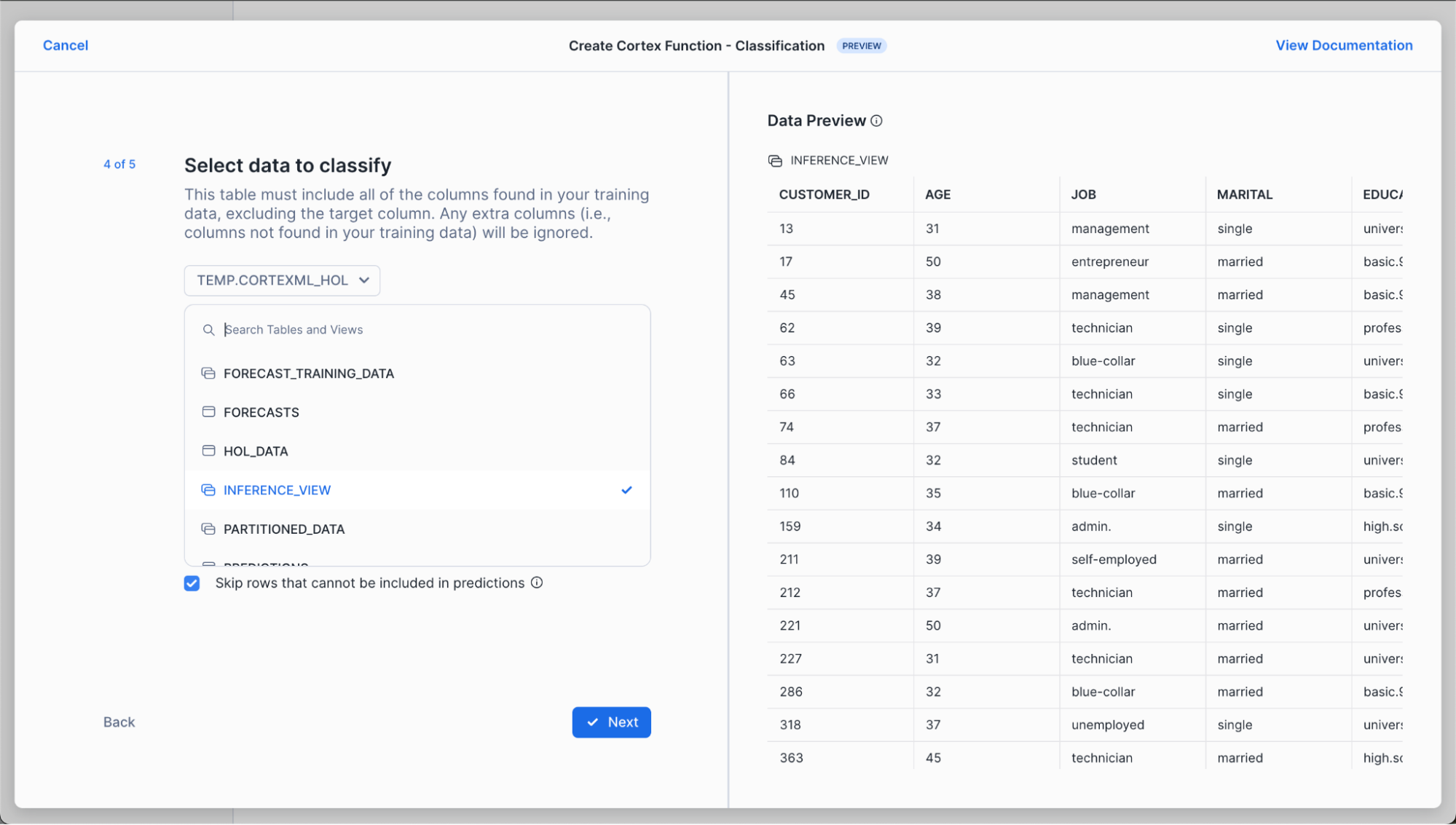
Task: Click the HOL_DATA table icon
Action: coord(208,451)
